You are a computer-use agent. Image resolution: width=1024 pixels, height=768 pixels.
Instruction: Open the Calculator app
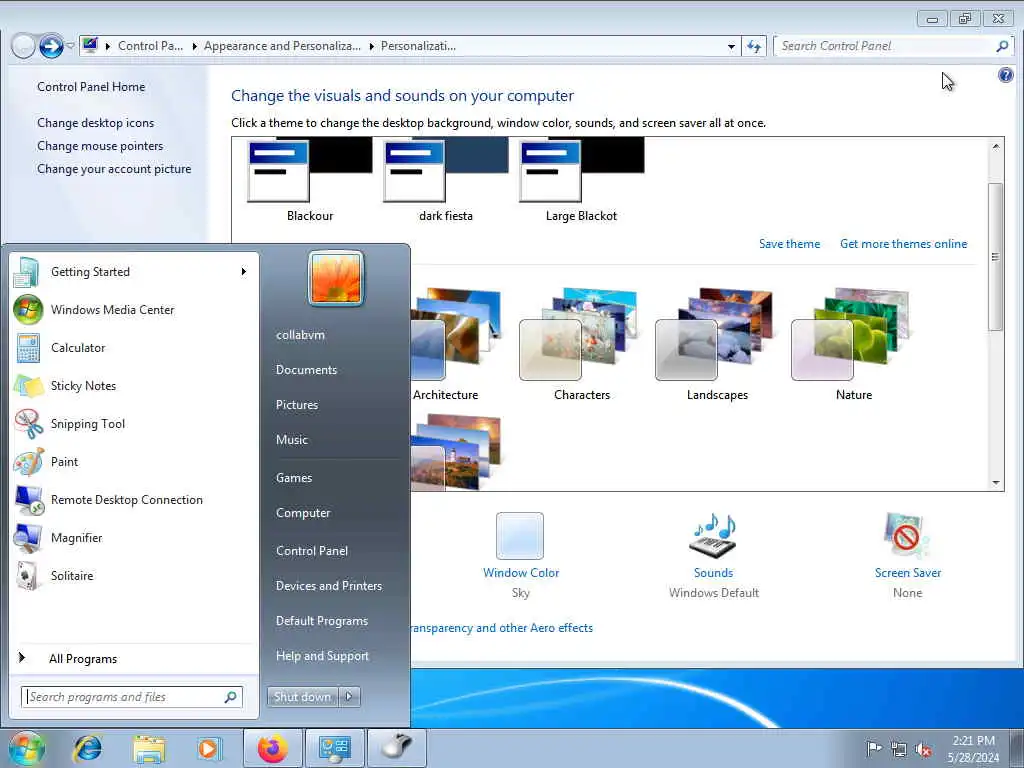[x=133, y=347]
